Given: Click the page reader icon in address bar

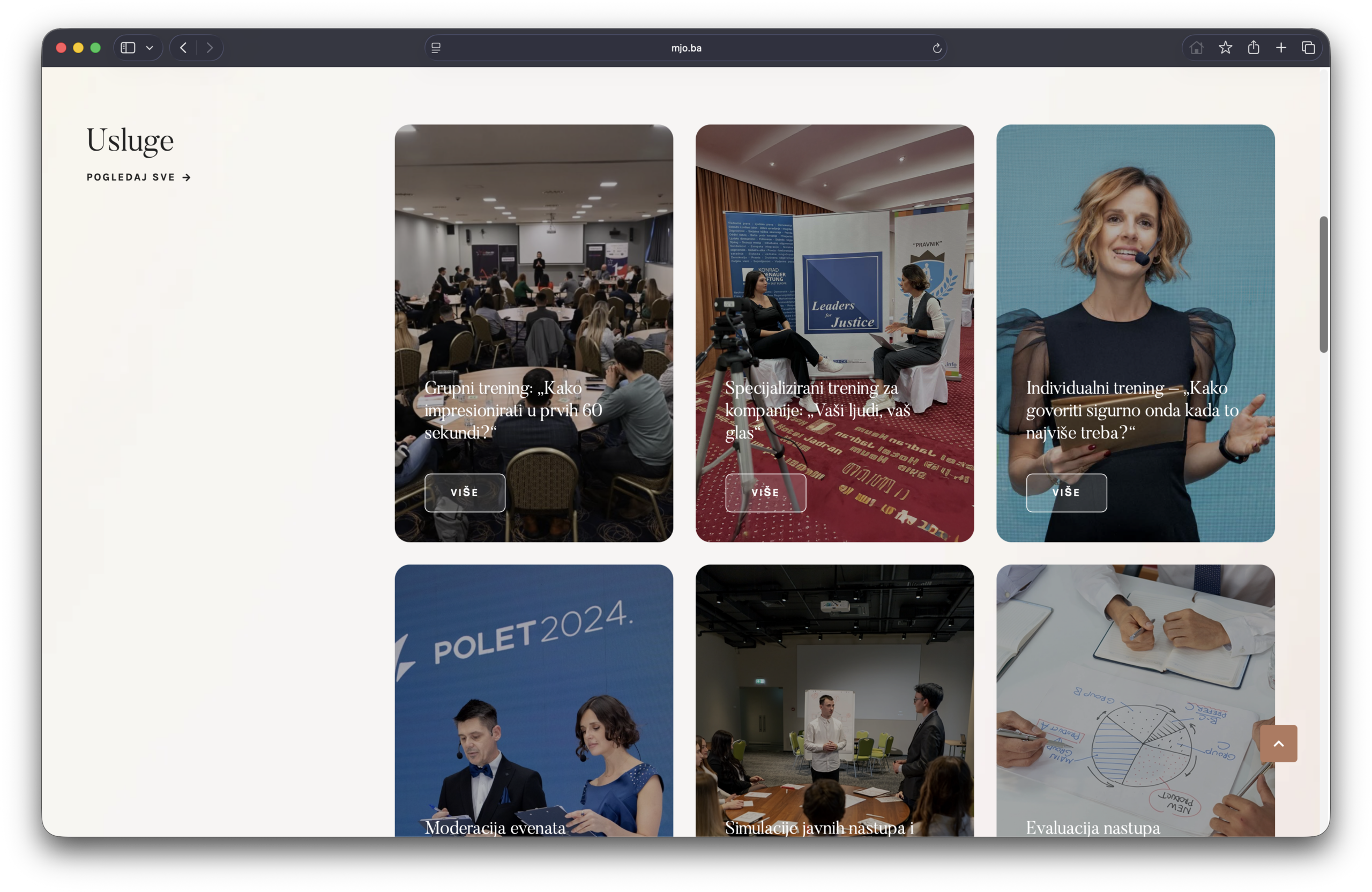Looking at the screenshot, I should click(x=436, y=48).
